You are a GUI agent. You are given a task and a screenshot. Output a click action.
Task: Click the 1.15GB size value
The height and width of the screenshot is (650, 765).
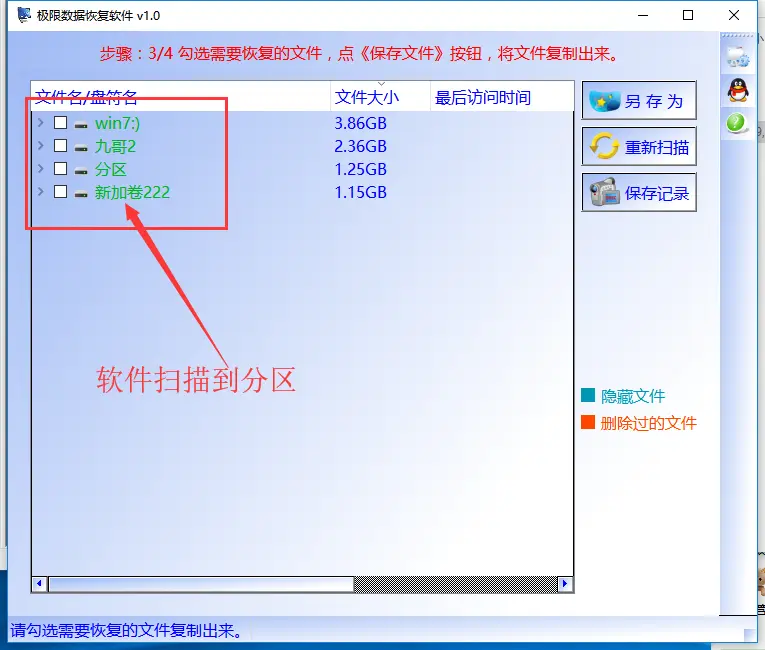pos(361,192)
